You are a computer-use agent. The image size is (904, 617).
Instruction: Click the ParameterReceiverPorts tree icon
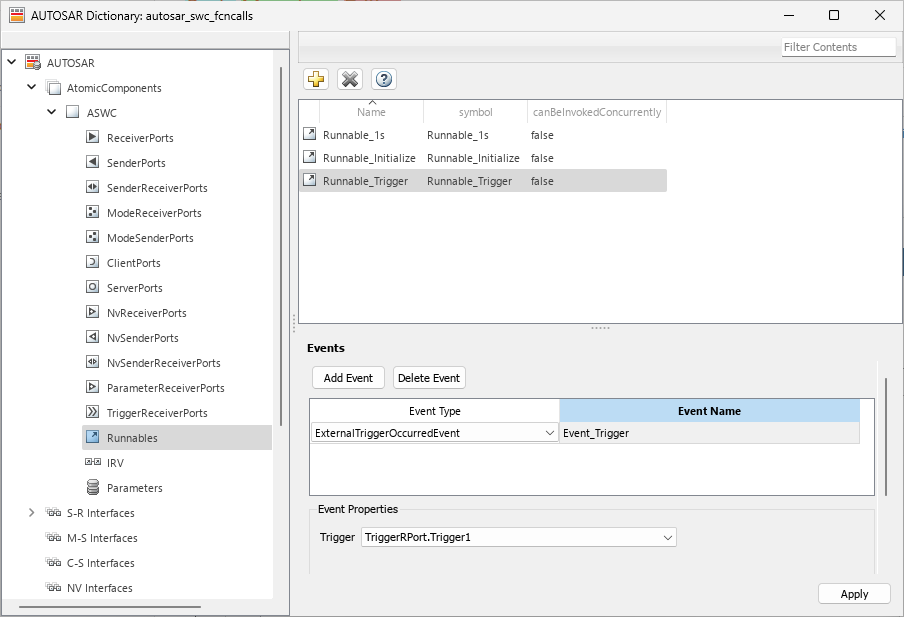(x=92, y=387)
